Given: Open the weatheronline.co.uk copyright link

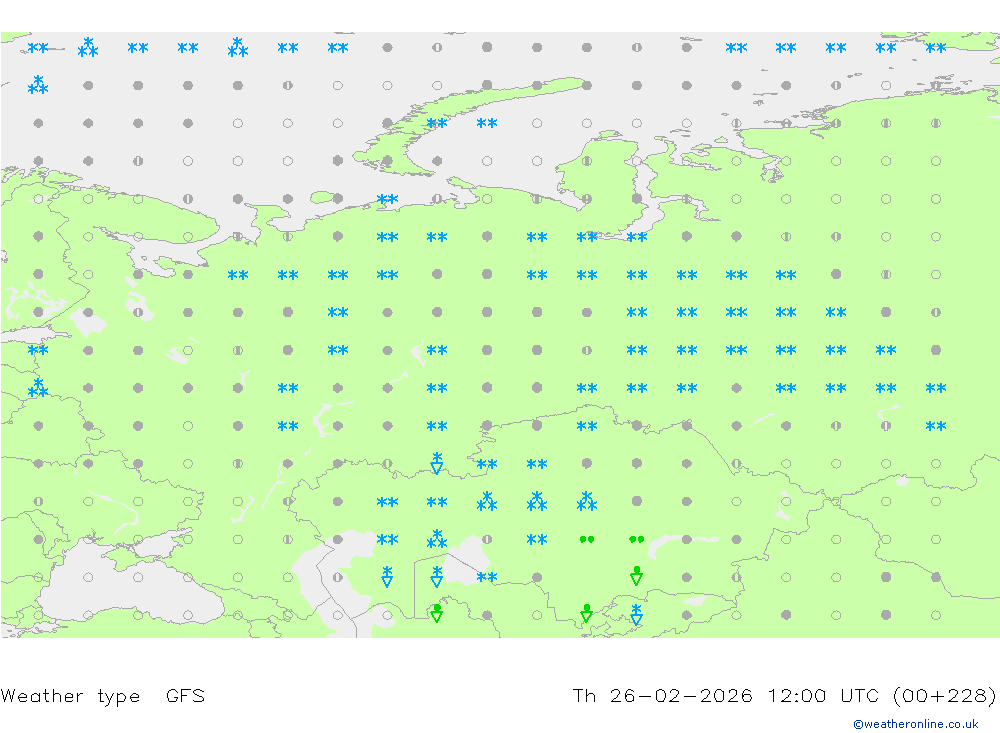Looking at the screenshot, I should point(915,724).
